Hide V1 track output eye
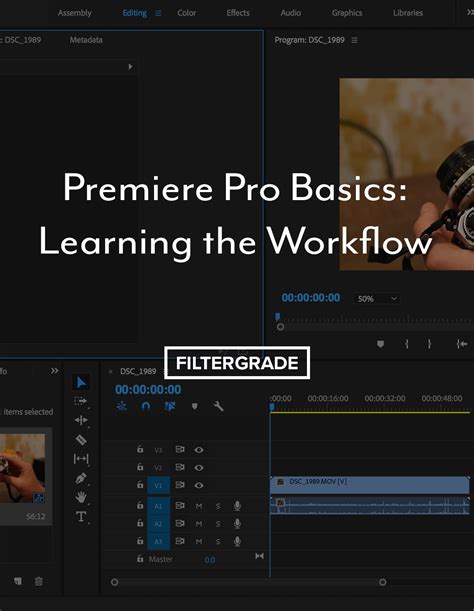This screenshot has height=611, width=474. [x=199, y=485]
